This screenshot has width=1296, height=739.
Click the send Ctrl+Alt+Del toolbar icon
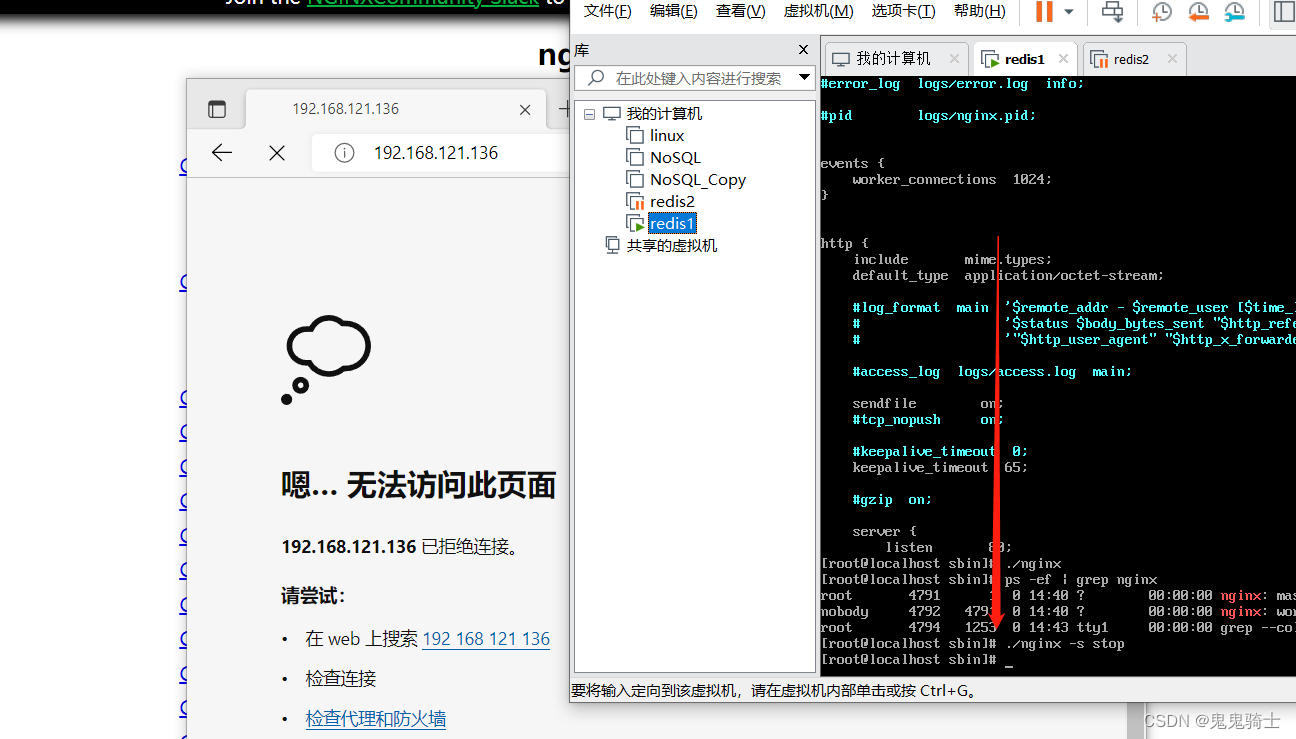coord(1112,12)
